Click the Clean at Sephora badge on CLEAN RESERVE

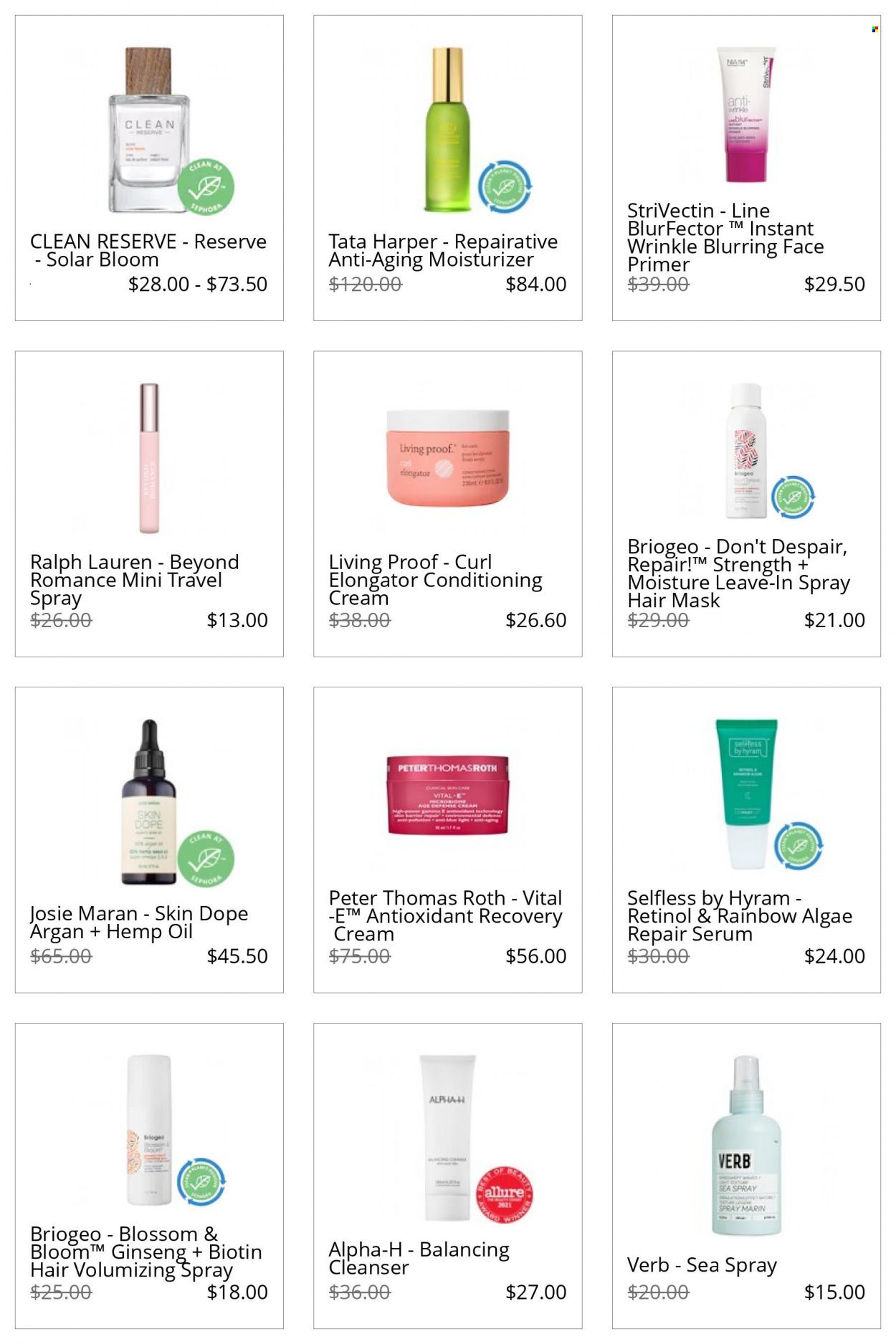click(206, 186)
